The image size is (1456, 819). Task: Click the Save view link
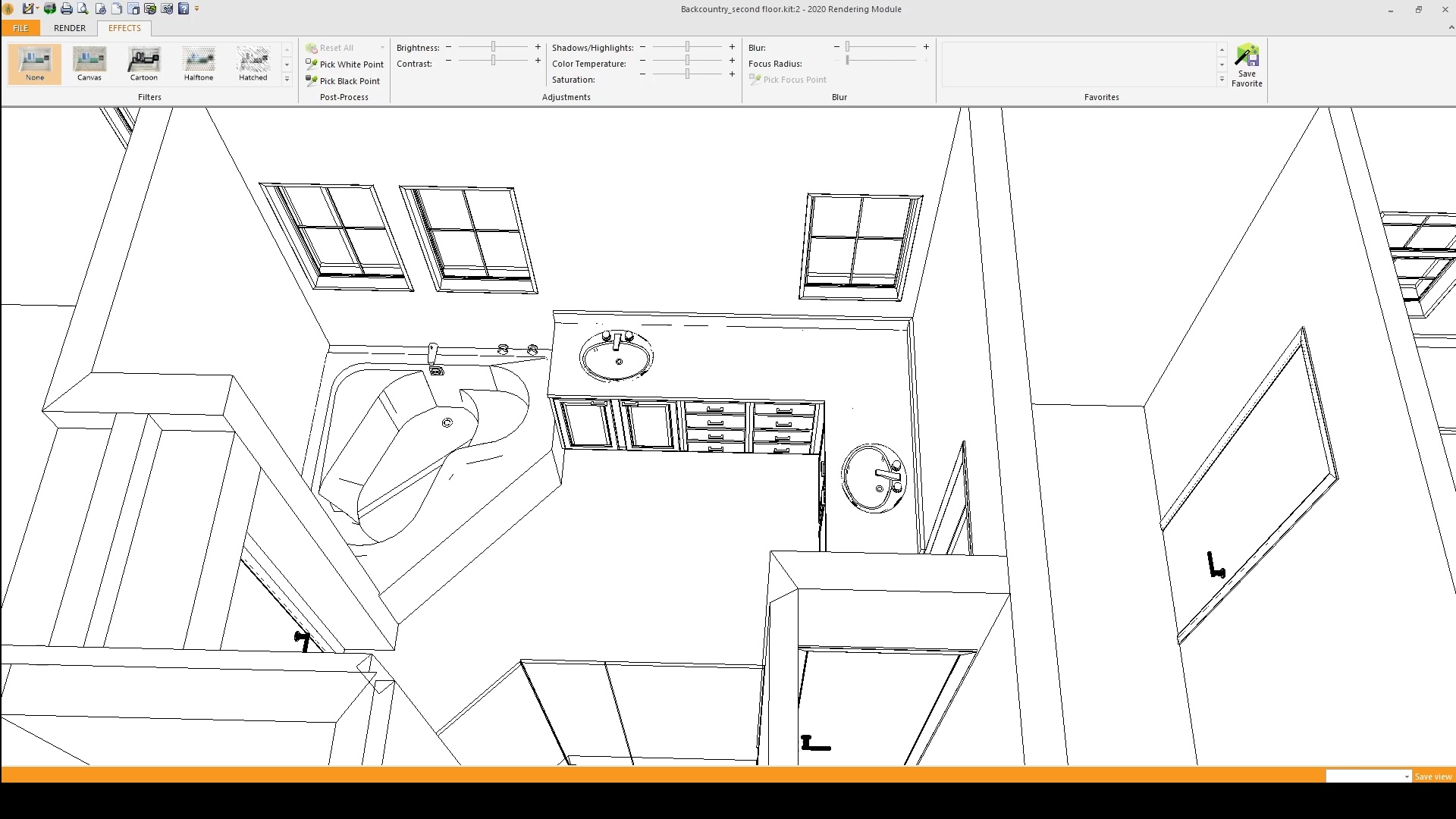coord(1433,777)
